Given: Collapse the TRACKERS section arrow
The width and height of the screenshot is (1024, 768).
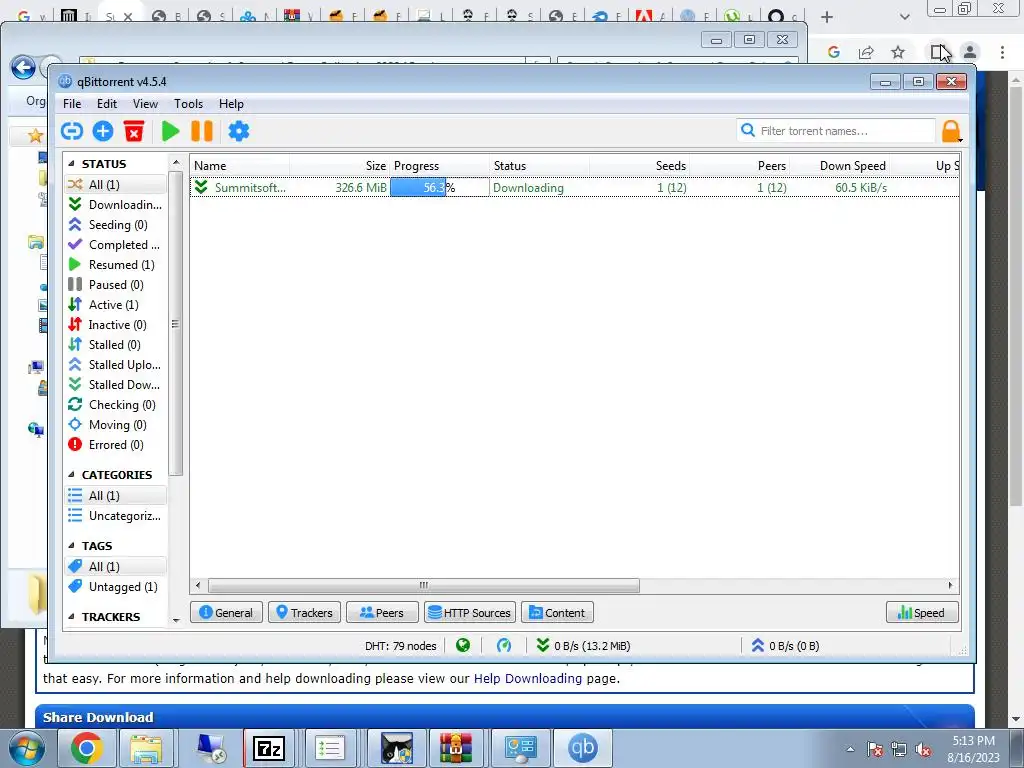Looking at the screenshot, I should tap(71, 617).
